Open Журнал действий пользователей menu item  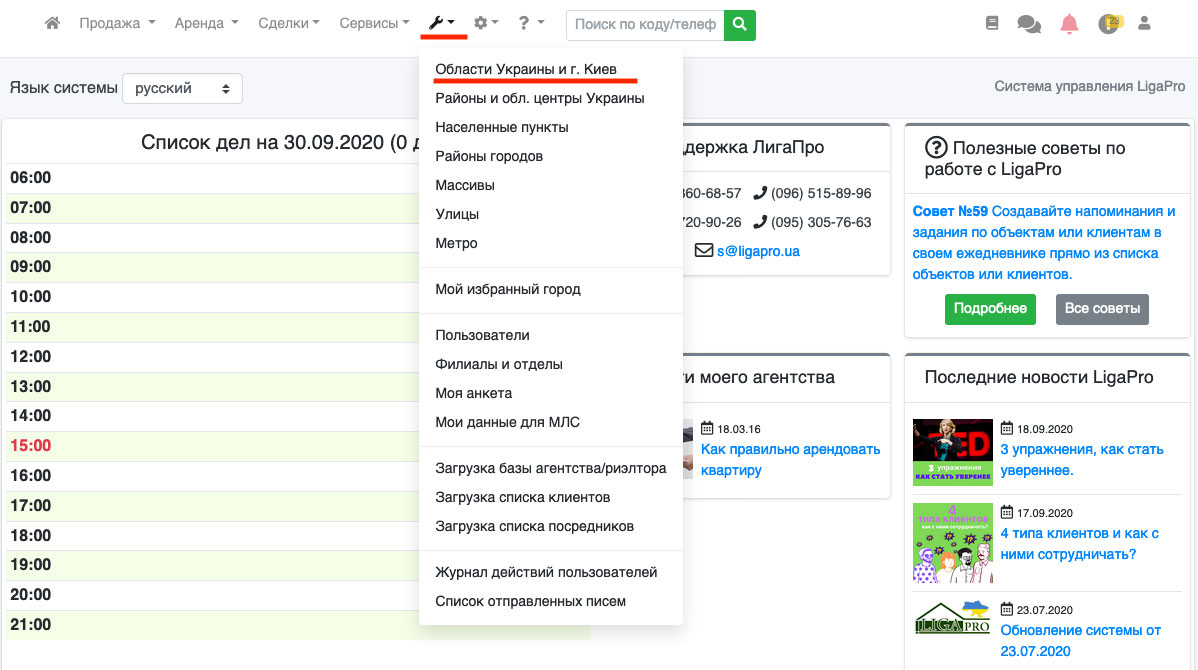point(546,572)
